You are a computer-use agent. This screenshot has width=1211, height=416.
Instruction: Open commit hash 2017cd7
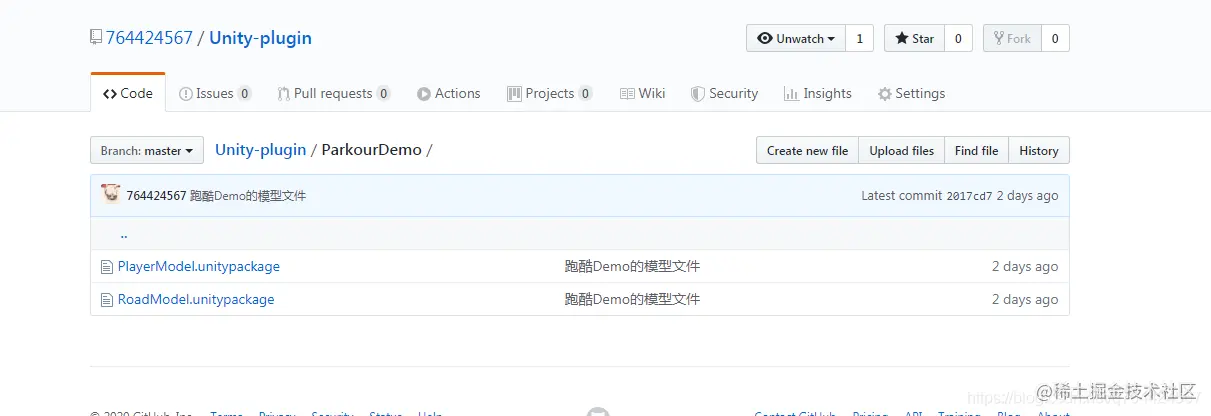[969, 196]
